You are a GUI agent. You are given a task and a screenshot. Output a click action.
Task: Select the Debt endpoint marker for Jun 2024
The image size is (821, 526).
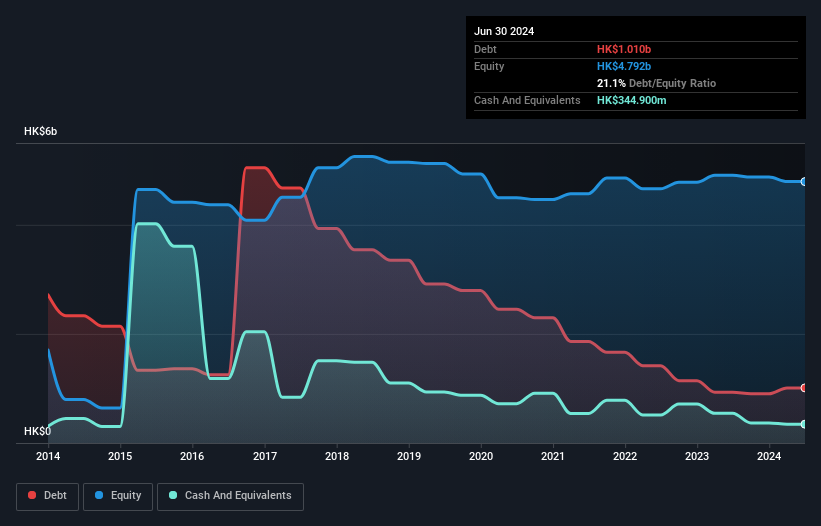[804, 388]
